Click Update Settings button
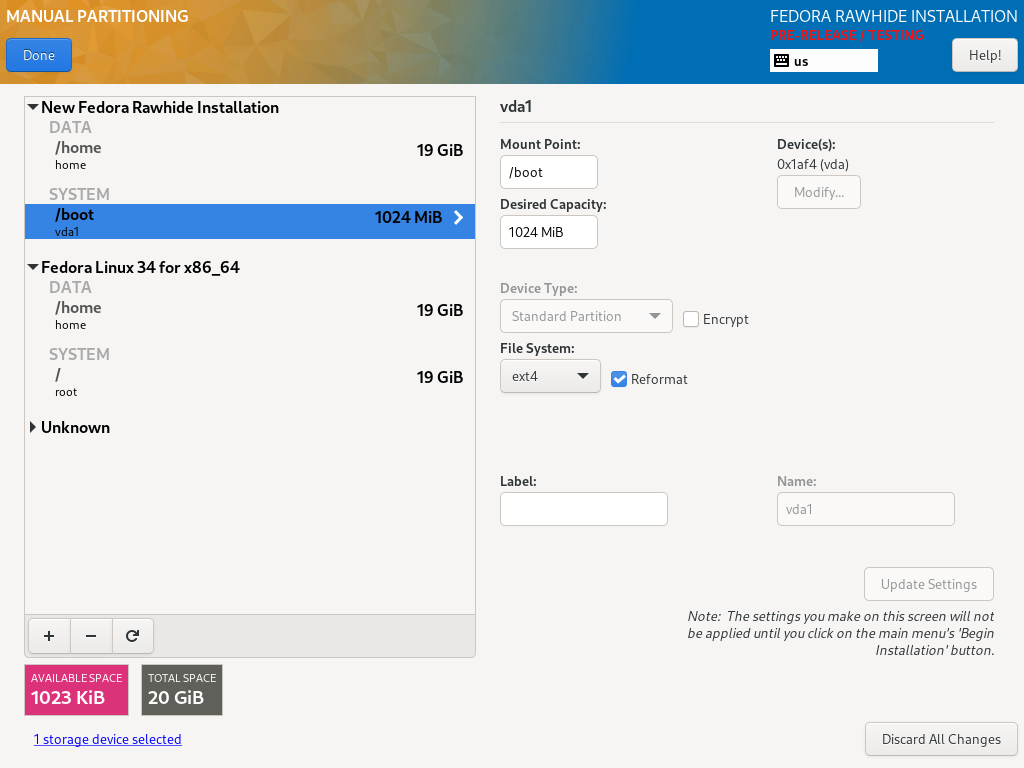This screenshot has width=1024, height=768. [929, 584]
